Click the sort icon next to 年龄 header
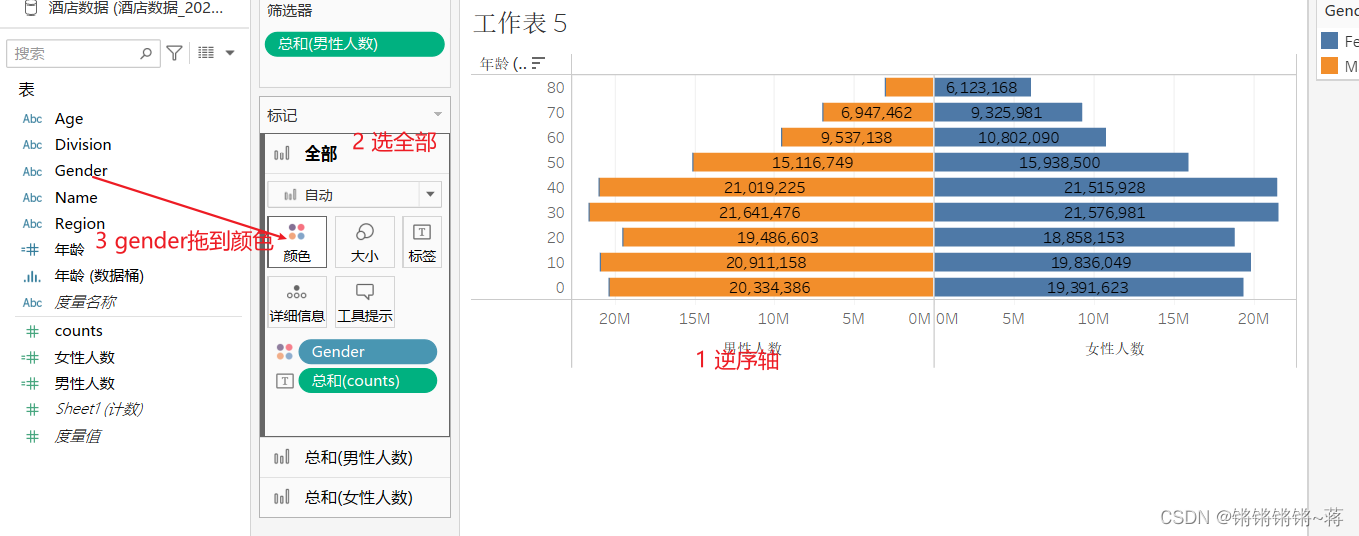This screenshot has width=1359, height=536. click(x=538, y=63)
